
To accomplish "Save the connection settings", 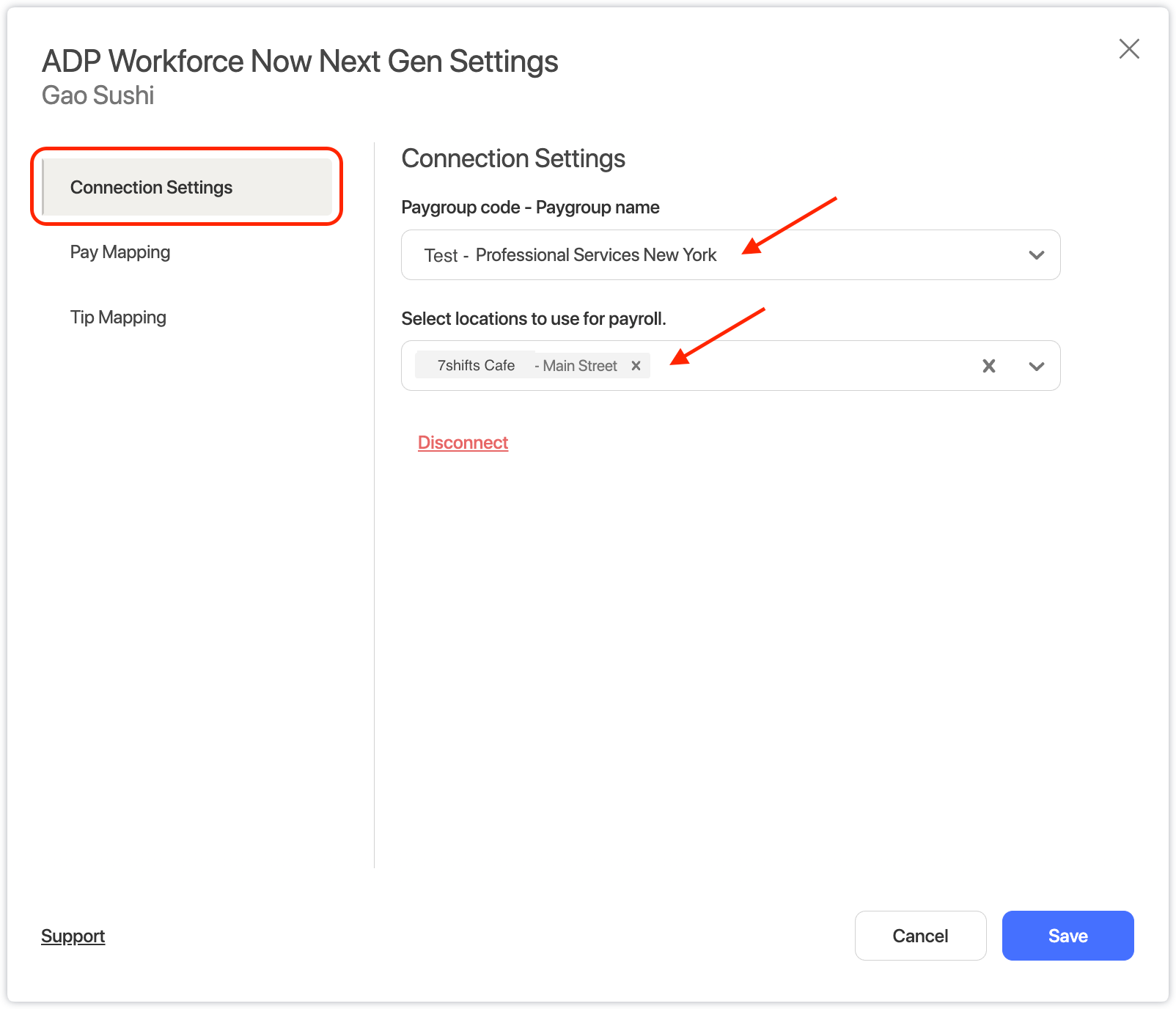I will (1067, 936).
